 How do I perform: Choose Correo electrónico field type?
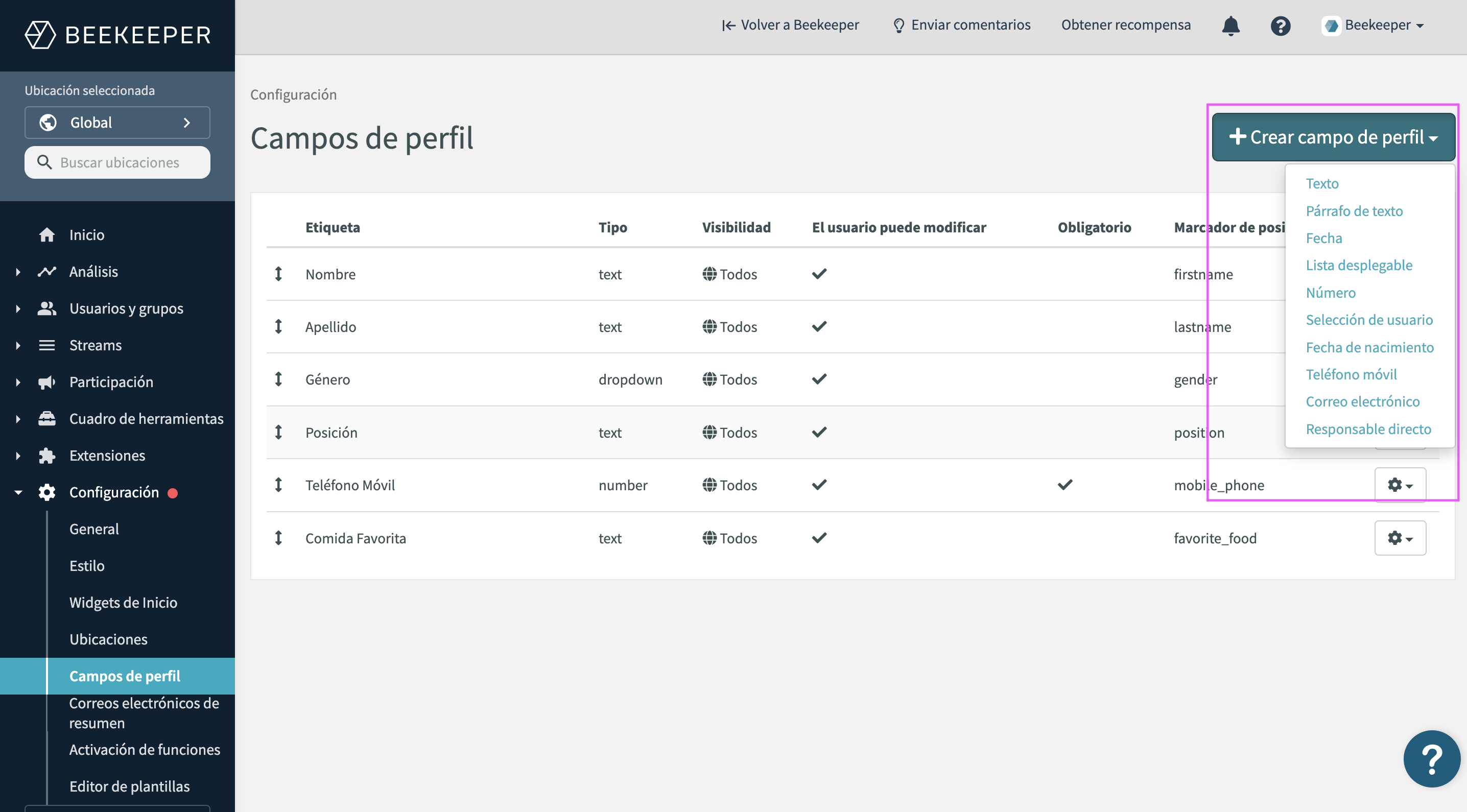[x=1362, y=401]
